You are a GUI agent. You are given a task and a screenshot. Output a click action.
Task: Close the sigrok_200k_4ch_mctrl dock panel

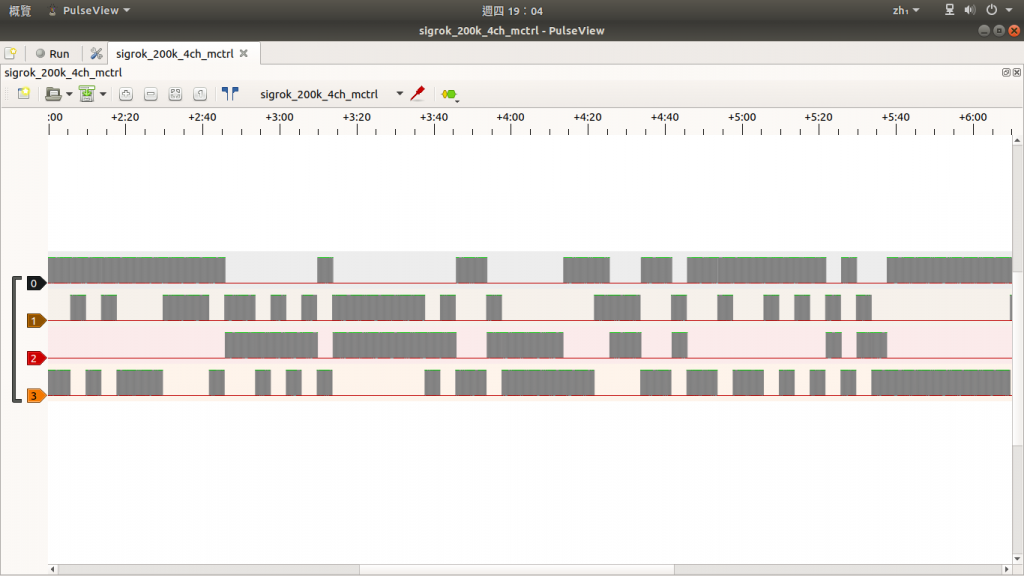(x=1017, y=72)
